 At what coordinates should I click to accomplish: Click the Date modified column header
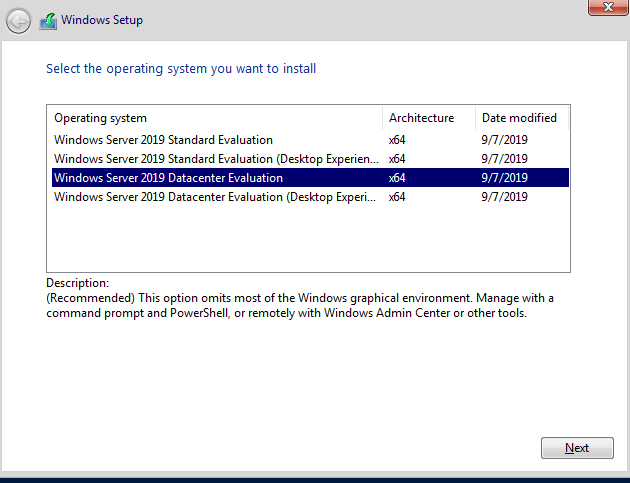tap(519, 118)
